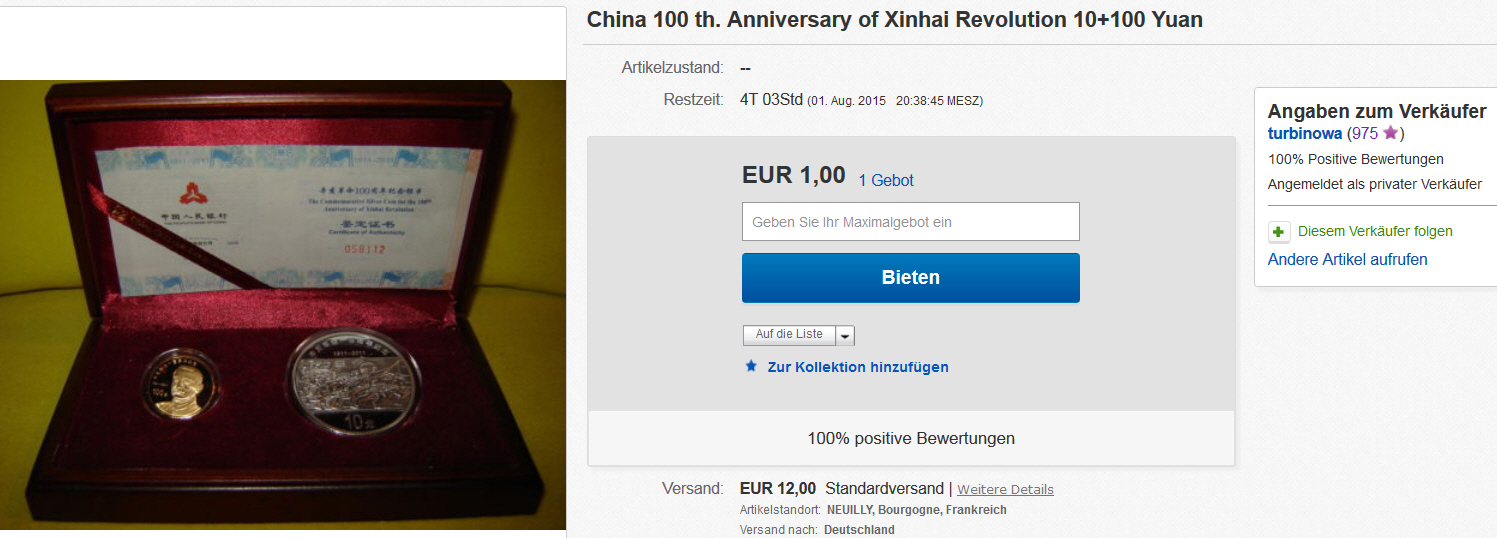Click the maximum bid input field

(910, 221)
